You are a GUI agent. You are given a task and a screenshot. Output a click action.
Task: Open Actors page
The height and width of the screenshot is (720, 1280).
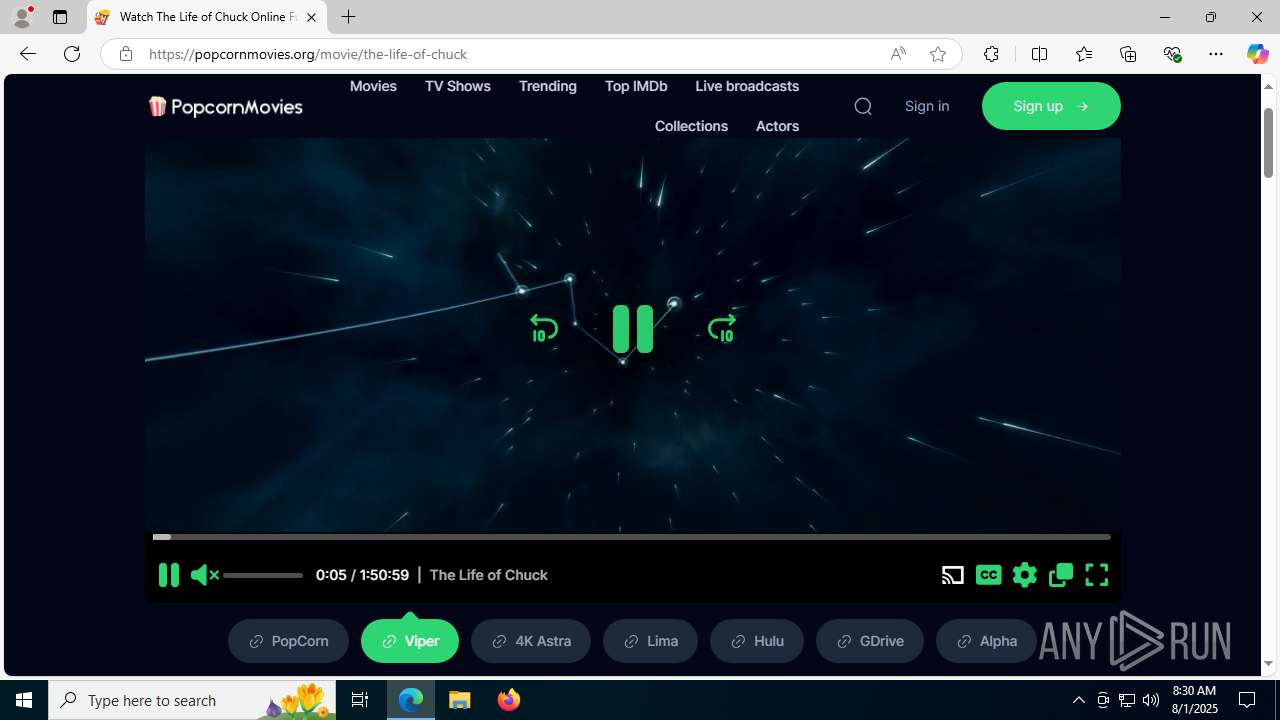tap(777, 126)
